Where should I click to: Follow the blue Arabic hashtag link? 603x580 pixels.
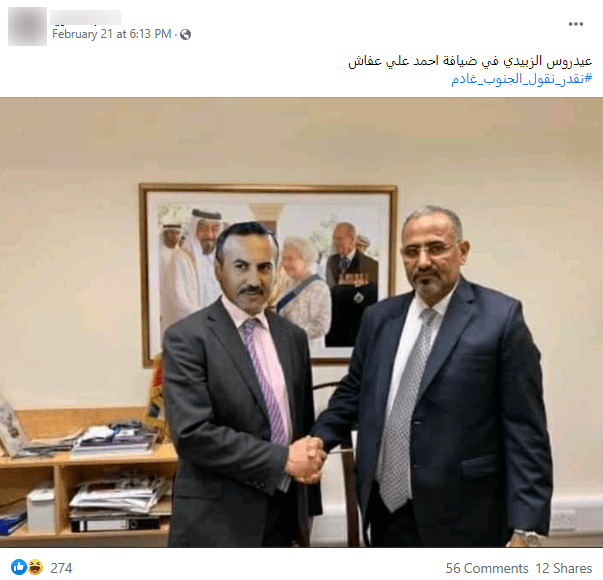coord(521,79)
